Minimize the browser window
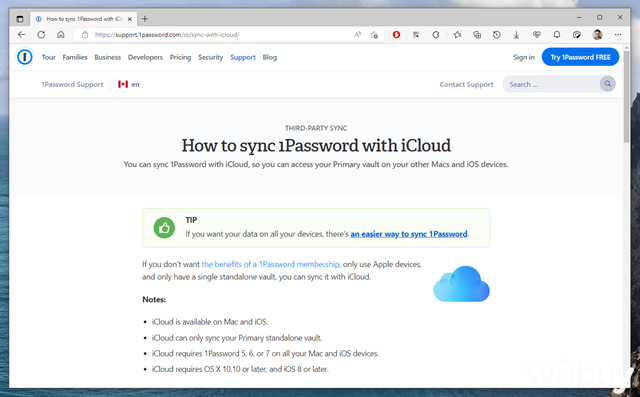Screen dimensions: 640x397 coord(579,18)
